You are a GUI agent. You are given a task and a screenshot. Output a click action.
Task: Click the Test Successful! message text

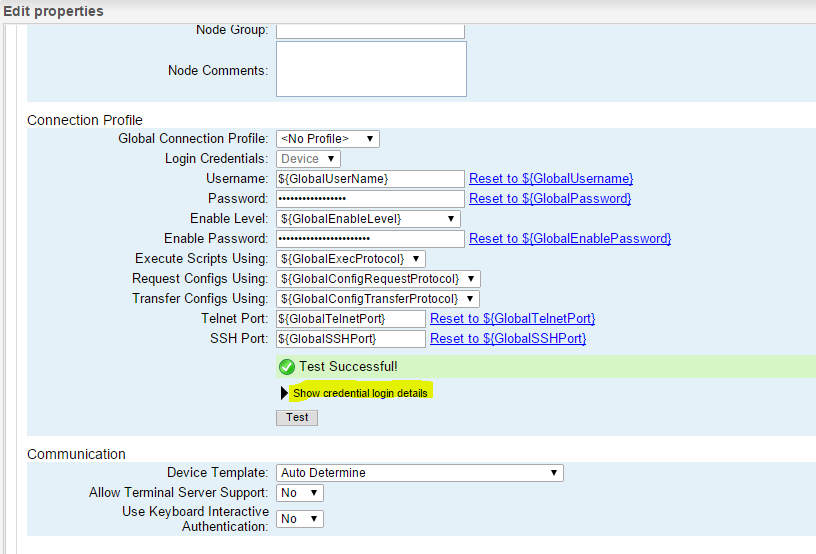[x=348, y=367]
